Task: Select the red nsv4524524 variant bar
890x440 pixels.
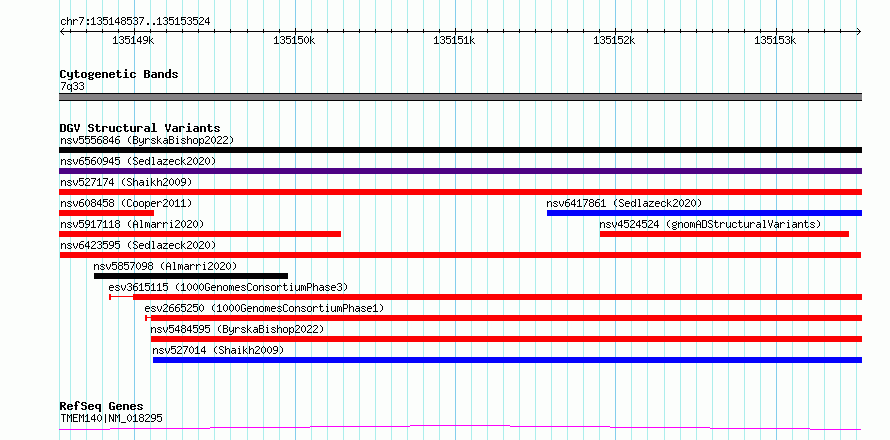Action: (x=724, y=234)
